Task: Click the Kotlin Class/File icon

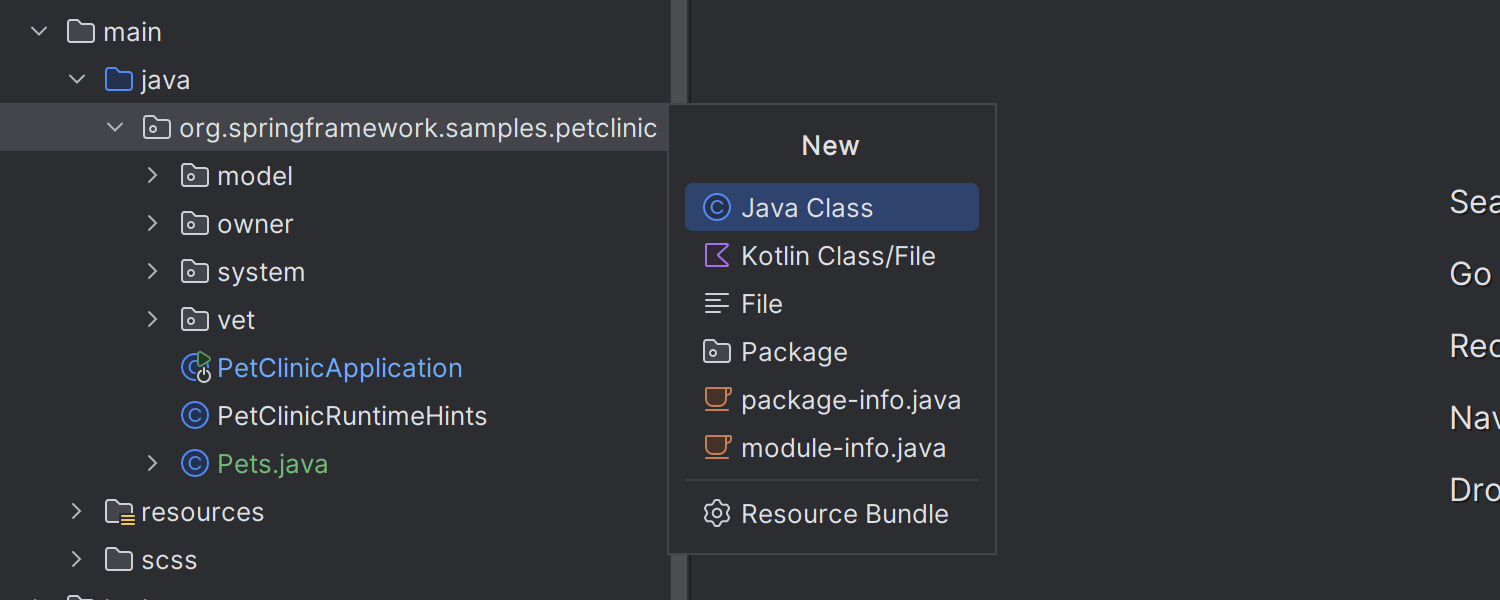Action: click(717, 255)
